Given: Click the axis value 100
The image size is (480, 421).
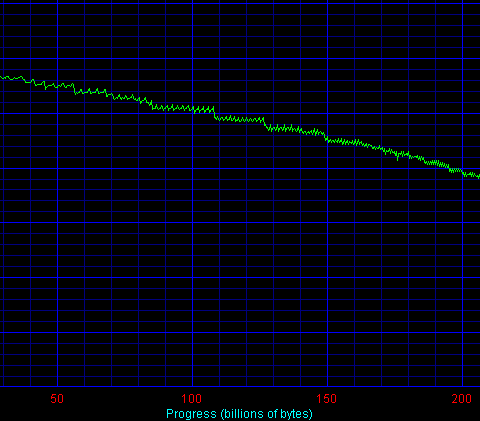Looking at the screenshot, I should pyautogui.click(x=192, y=399).
